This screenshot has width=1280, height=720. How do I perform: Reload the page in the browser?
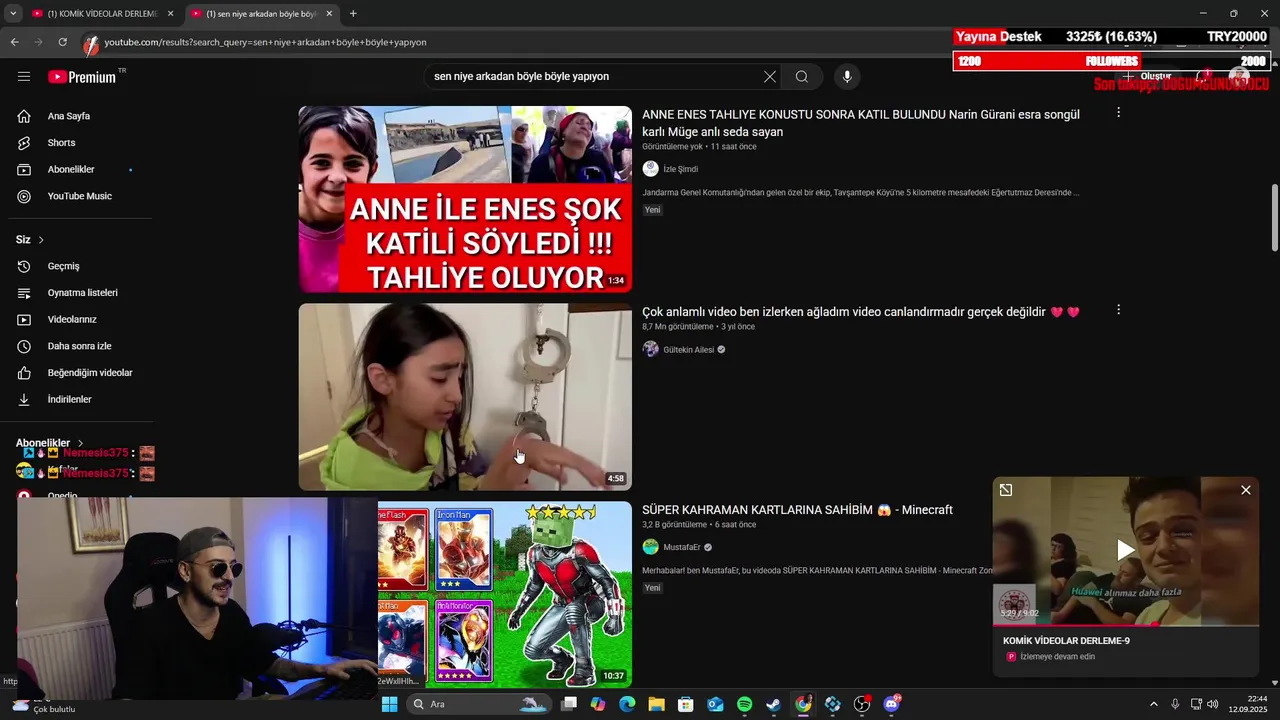pos(62,42)
